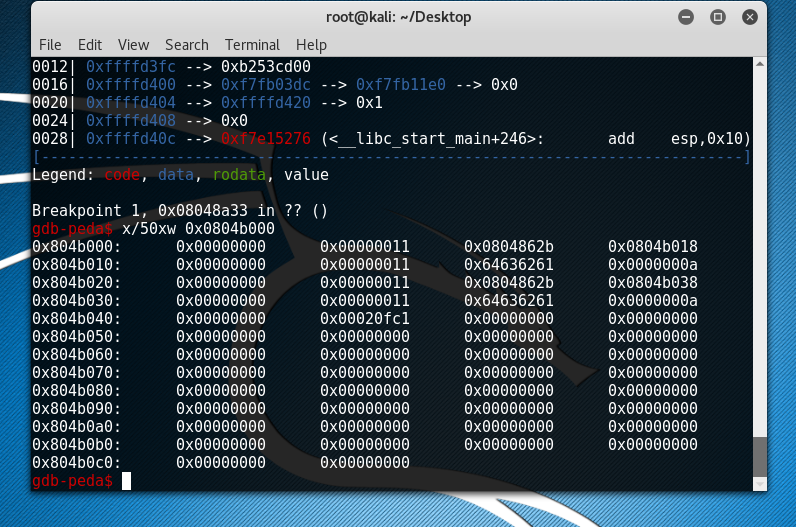Click the blue 'data' legend word
796x527 pixels.
pos(176,175)
